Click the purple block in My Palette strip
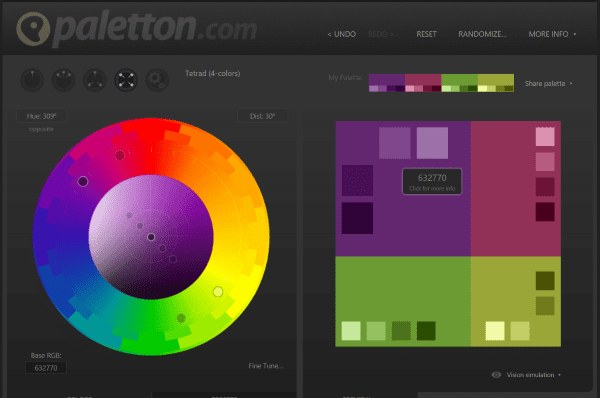Screen dimensions: 600x398 [x=387, y=80]
